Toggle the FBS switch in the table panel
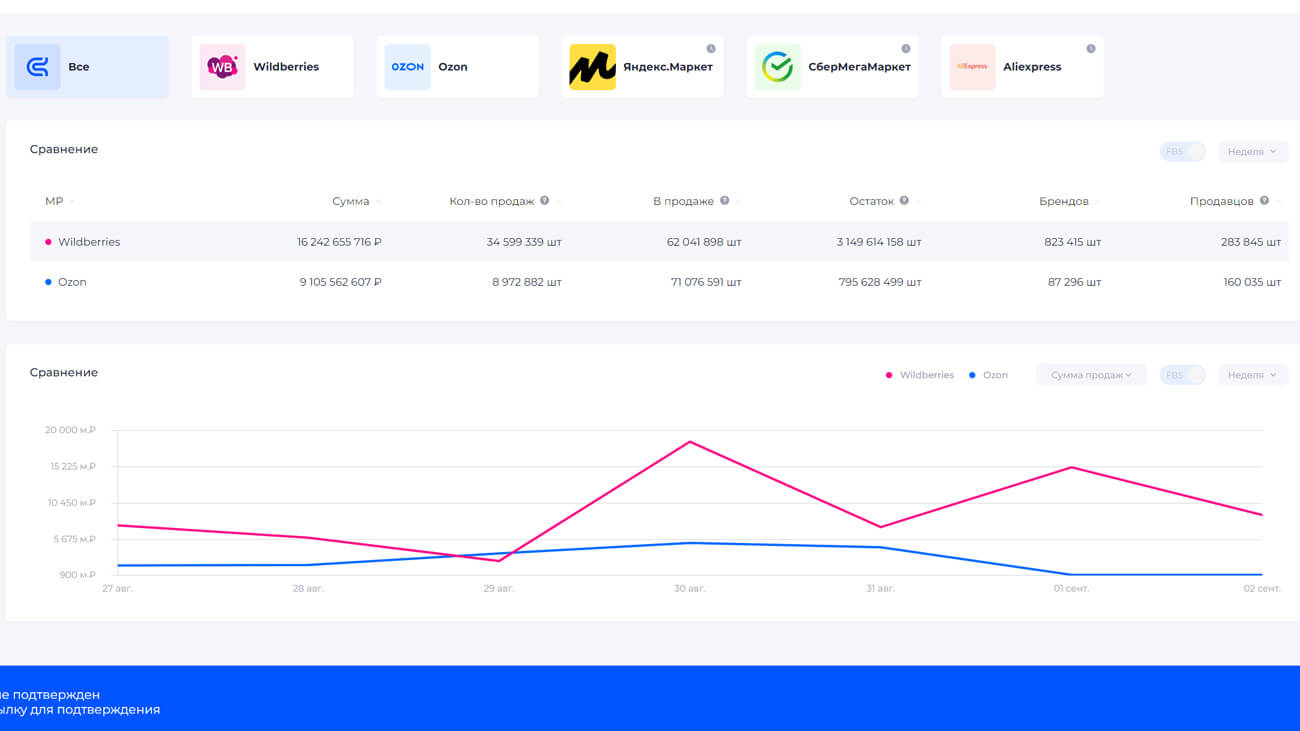1300x731 pixels. click(x=1182, y=152)
